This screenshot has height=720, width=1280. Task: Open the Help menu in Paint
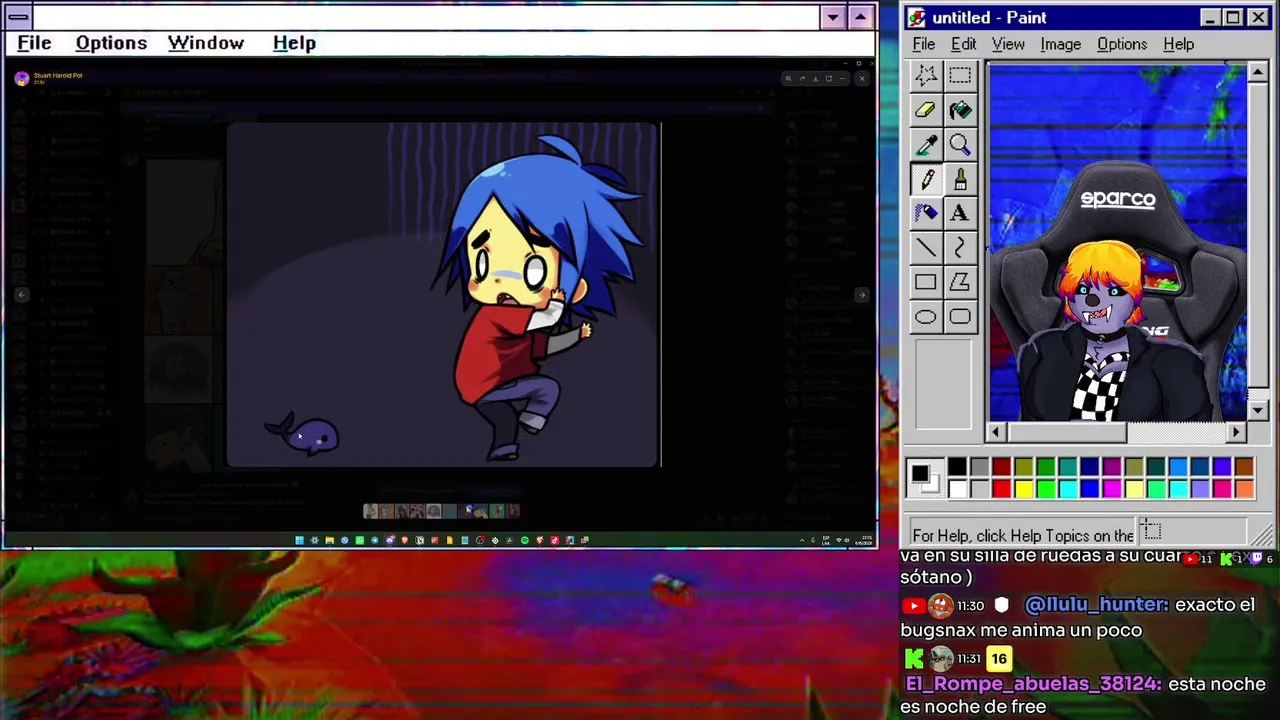pyautogui.click(x=1179, y=44)
